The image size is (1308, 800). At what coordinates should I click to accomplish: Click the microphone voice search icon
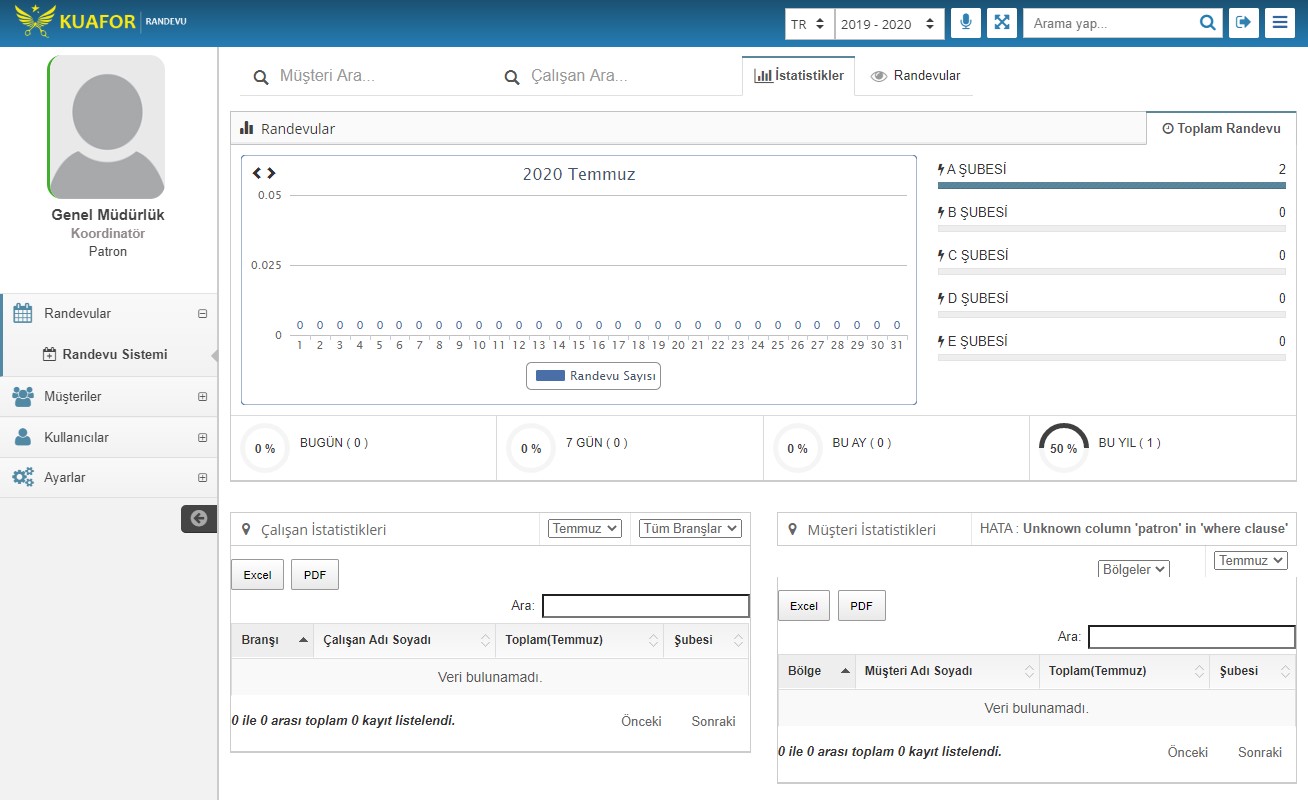[x=965, y=23]
